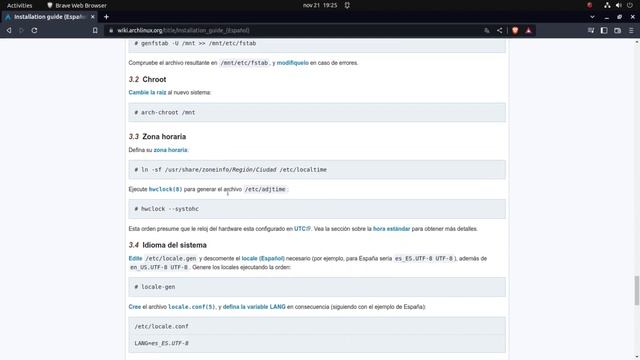Open the 'zona horaria' link
Screen dimensions: 640x360
coord(170,150)
